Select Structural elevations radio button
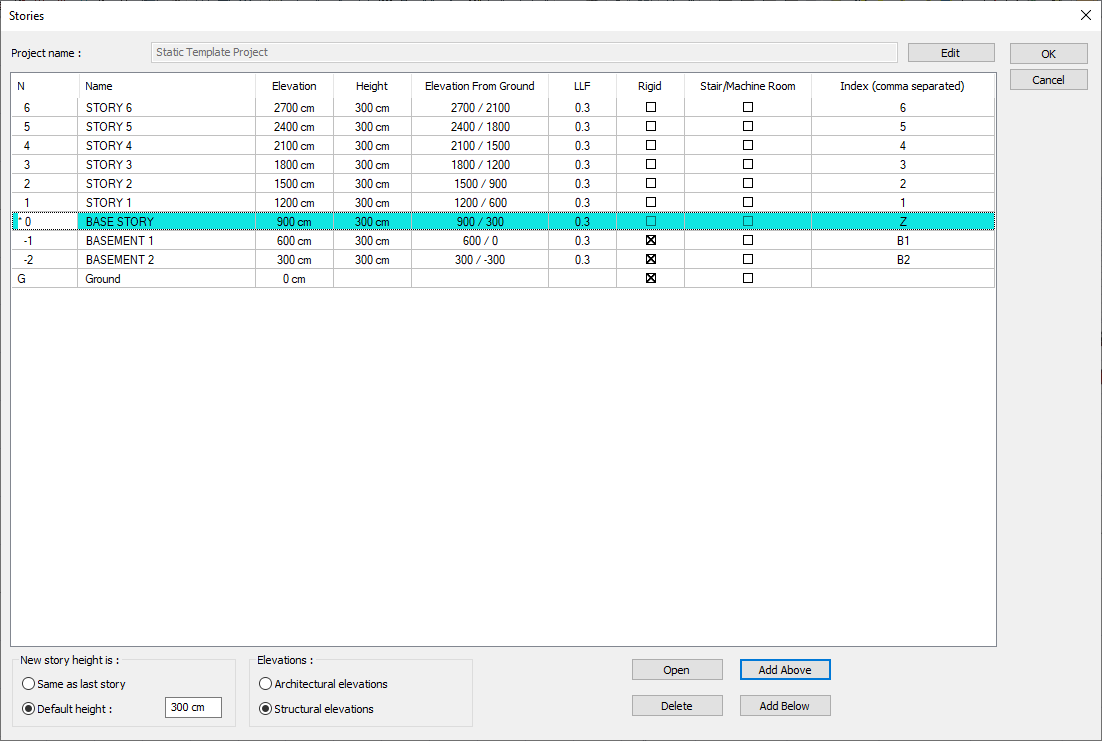 click(x=265, y=709)
